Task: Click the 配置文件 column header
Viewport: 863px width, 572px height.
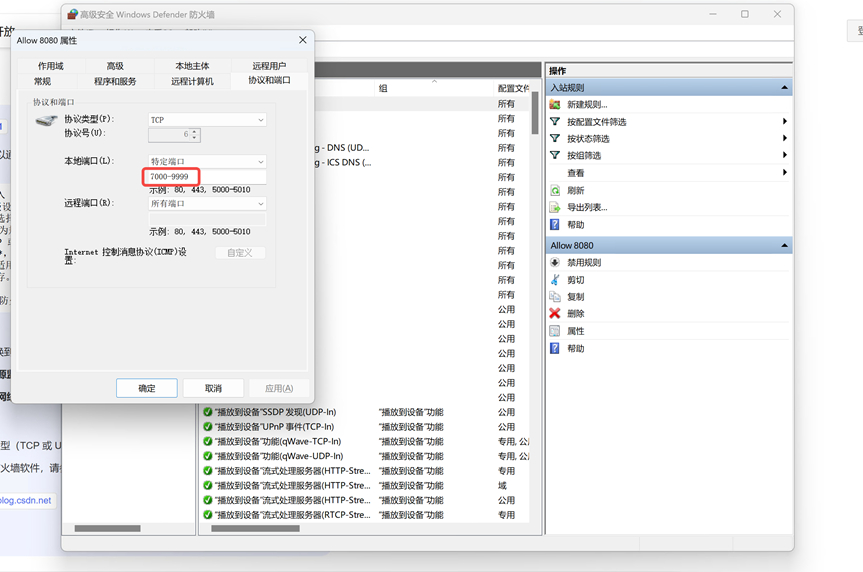Action: [513, 88]
